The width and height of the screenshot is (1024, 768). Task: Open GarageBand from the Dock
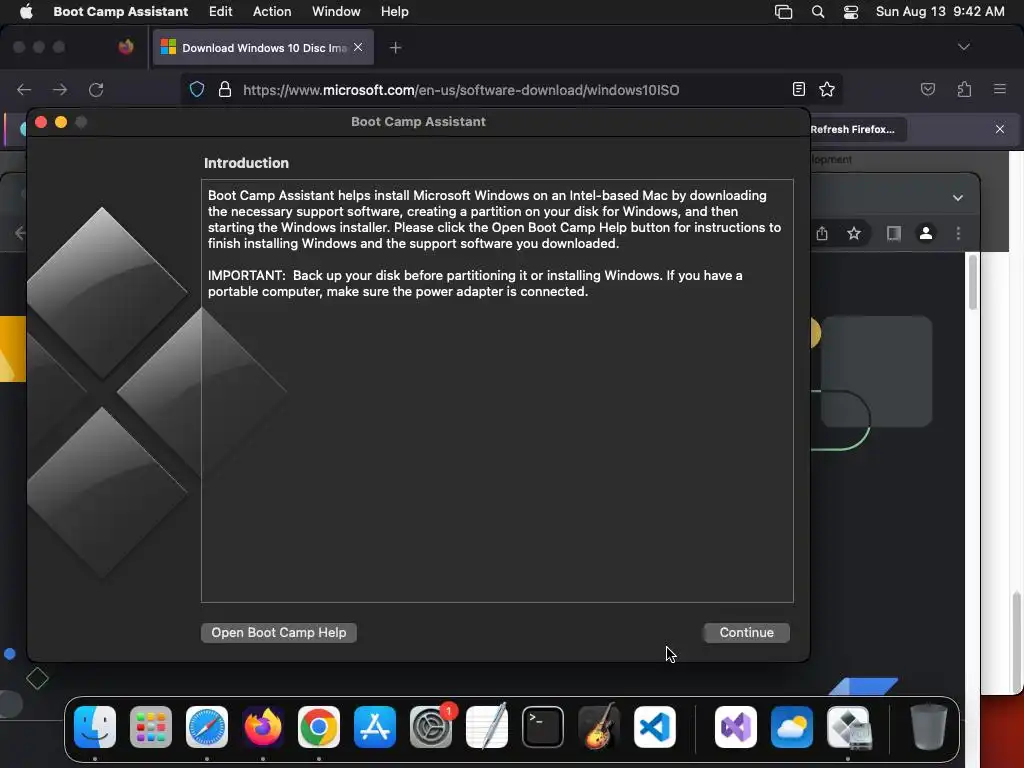tap(599, 727)
